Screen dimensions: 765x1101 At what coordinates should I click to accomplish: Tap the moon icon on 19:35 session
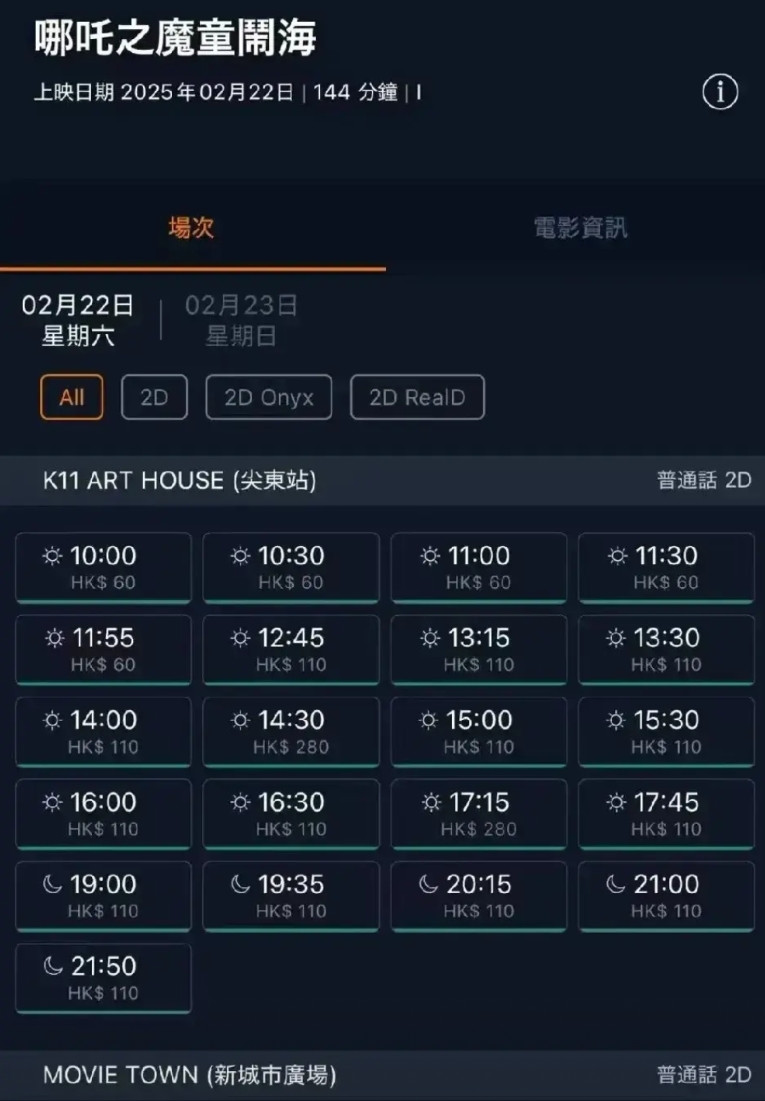tap(240, 884)
